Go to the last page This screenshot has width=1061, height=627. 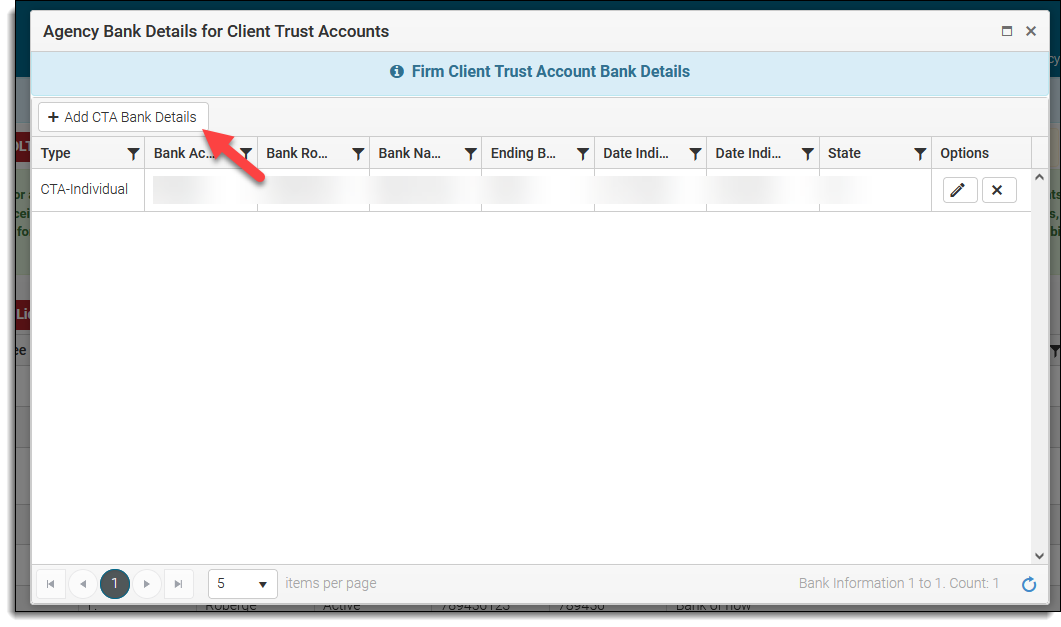[178, 584]
